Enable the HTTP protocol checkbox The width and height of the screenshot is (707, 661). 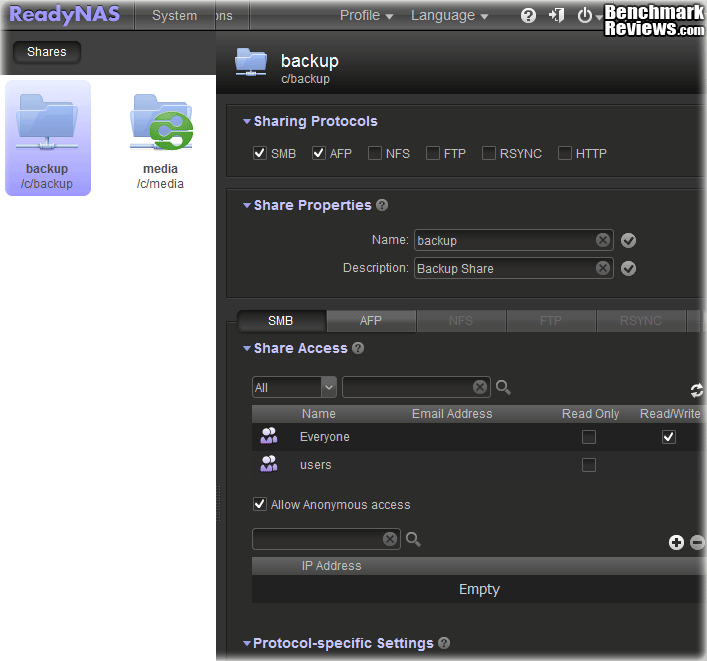point(565,153)
